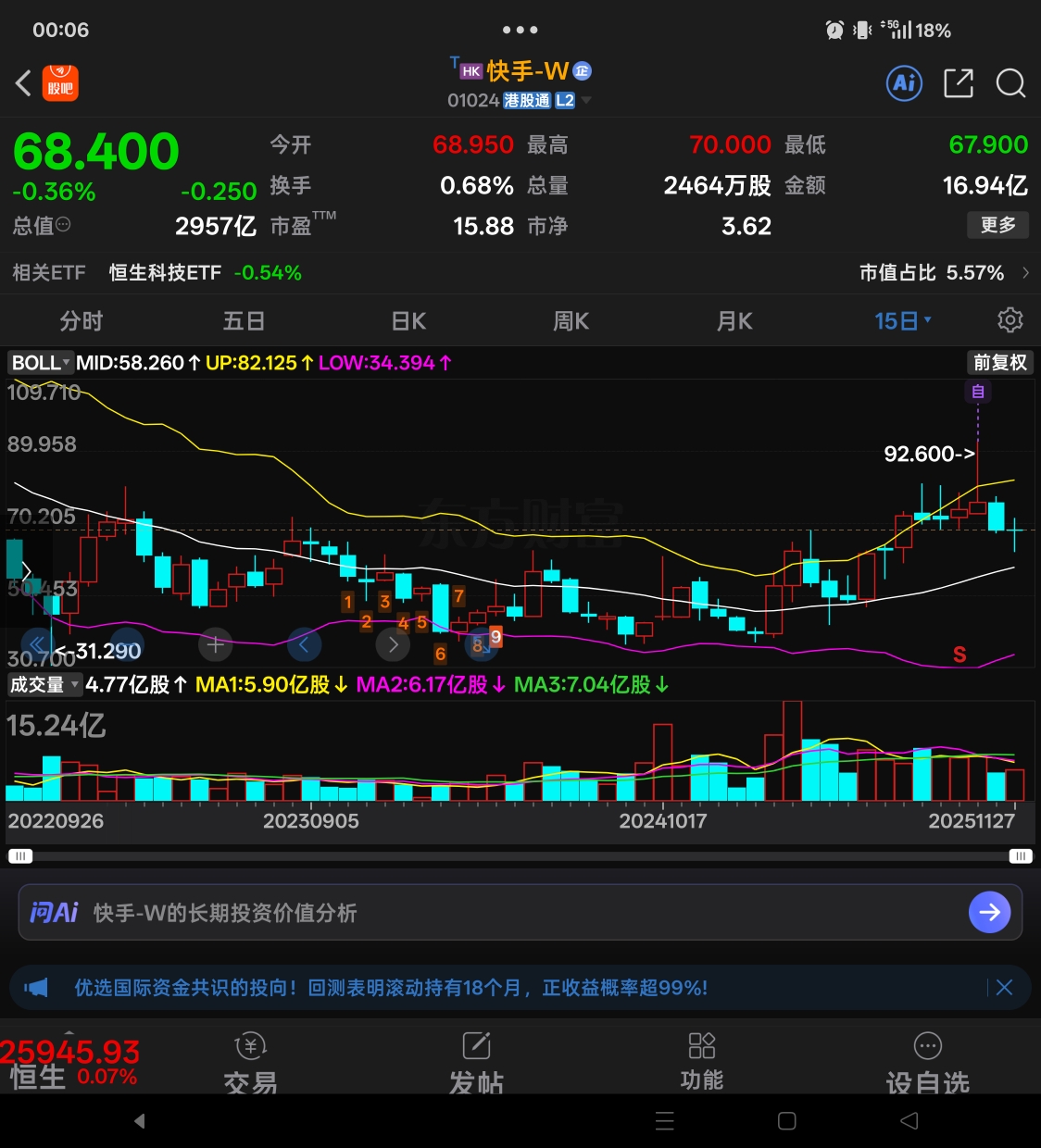Screen dimensions: 1041x1148
Task: Tap the 市盈 TTM value 15.88
Action: click(483, 226)
